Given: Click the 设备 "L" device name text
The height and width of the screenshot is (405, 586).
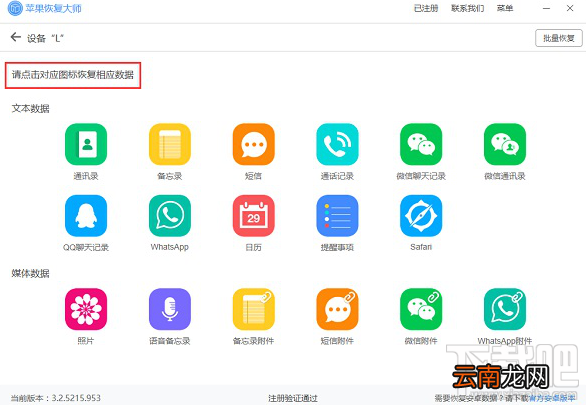Looking at the screenshot, I should tap(45, 38).
